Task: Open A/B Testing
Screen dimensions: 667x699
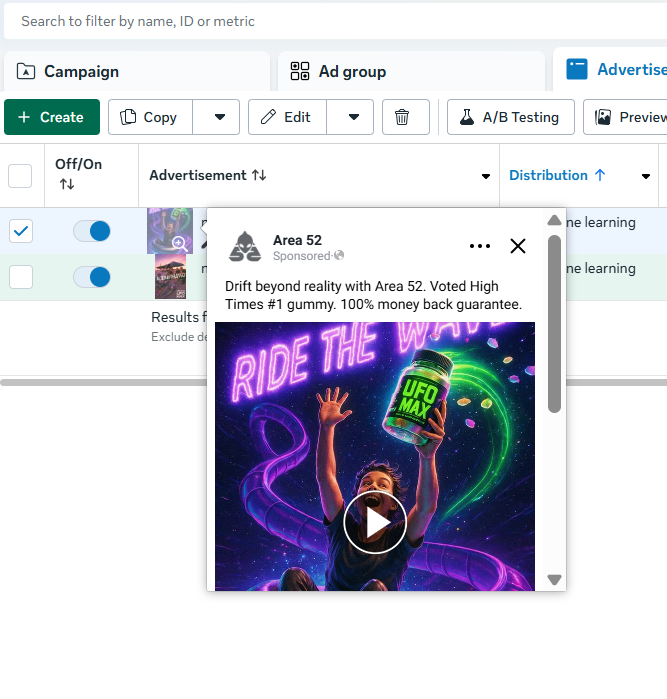Action: point(511,117)
